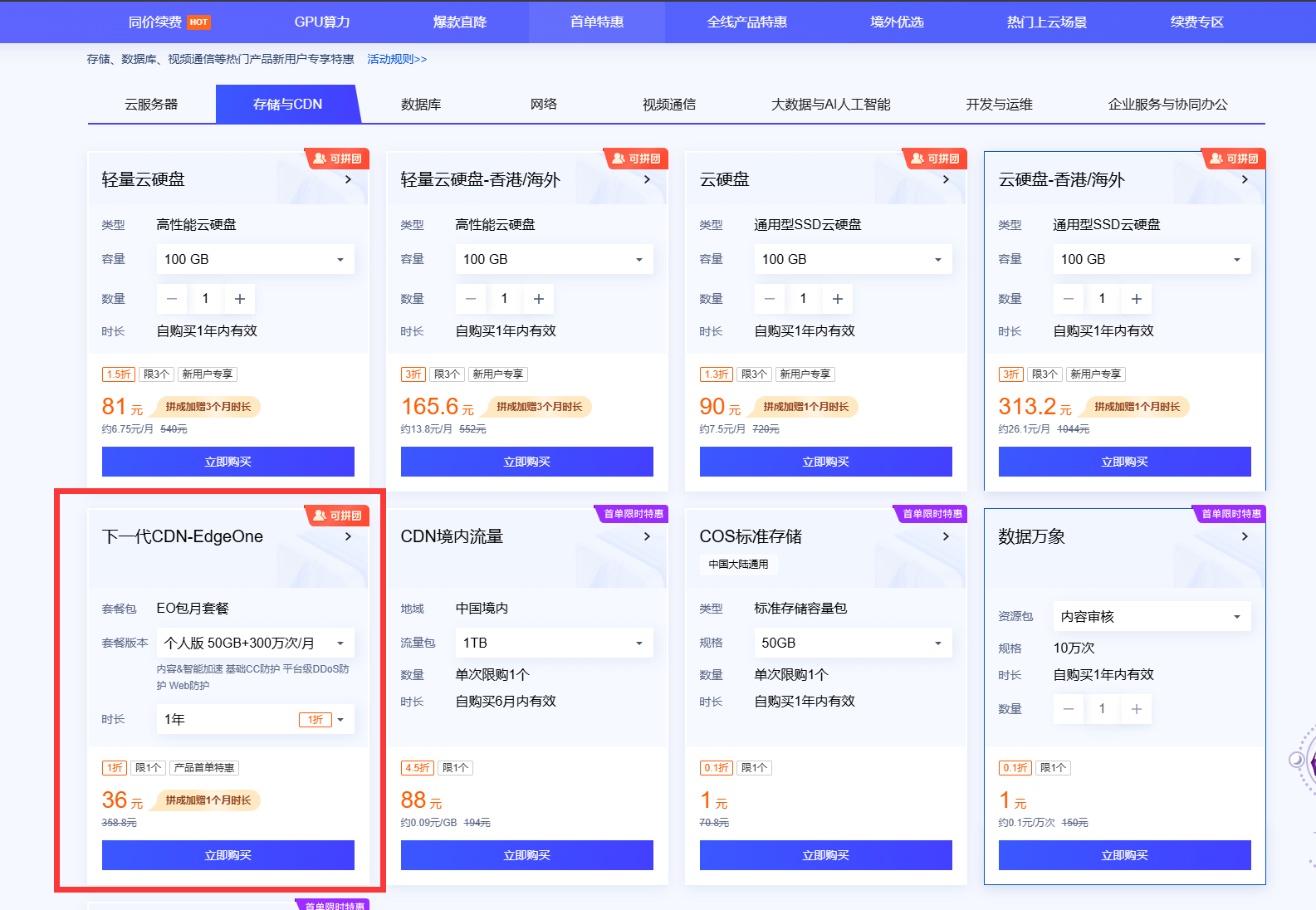Click 首单限时特惠 badge on CDN境内流量 card
Image resolution: width=1316 pixels, height=910 pixels.
coord(633,514)
